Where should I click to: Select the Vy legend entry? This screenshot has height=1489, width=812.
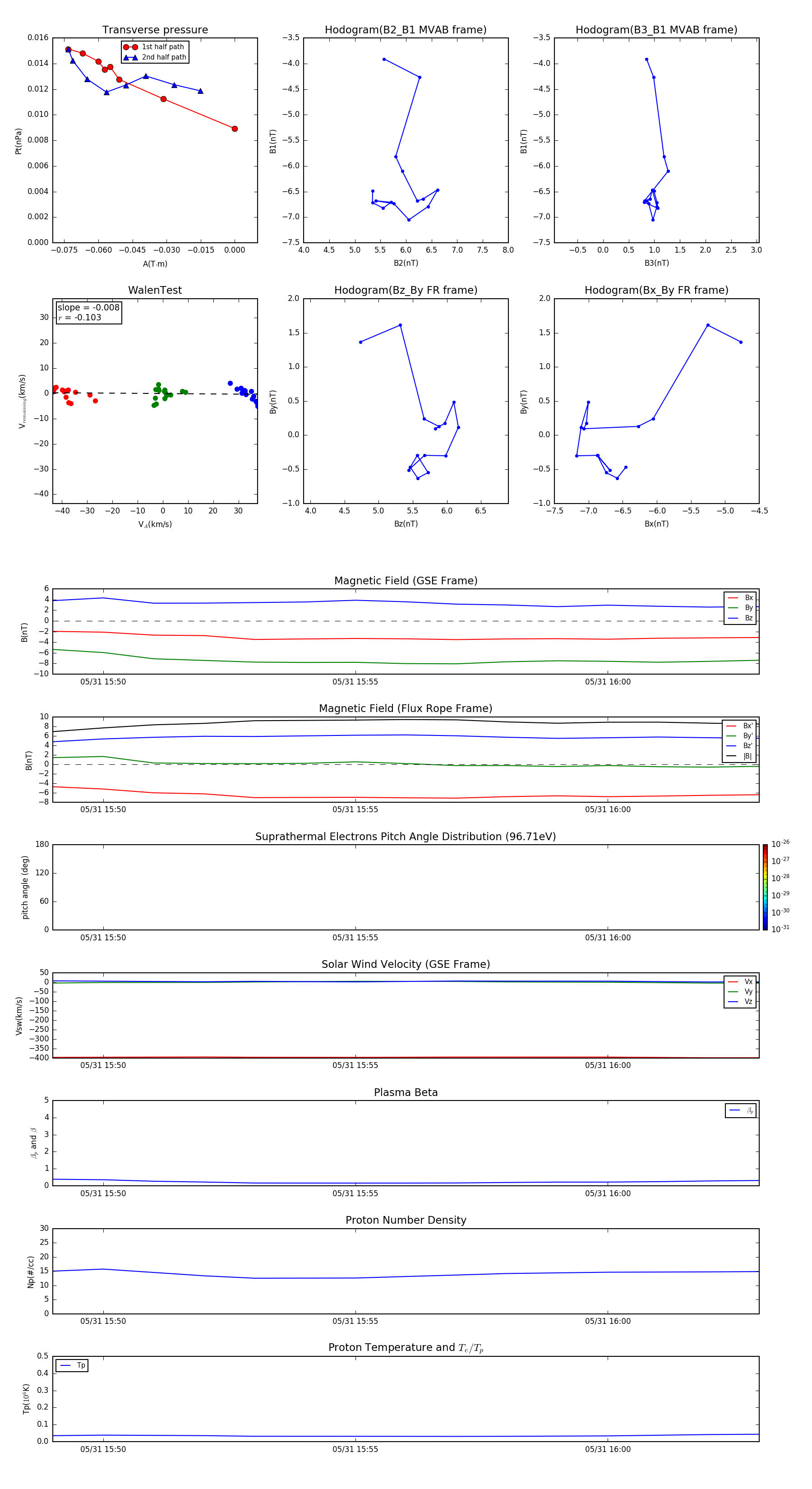point(740,992)
